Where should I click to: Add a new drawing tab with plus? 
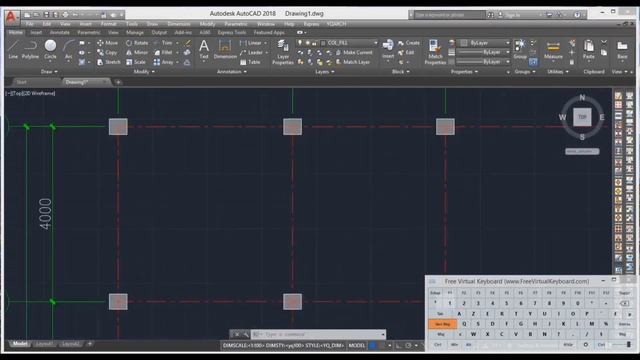[118, 82]
